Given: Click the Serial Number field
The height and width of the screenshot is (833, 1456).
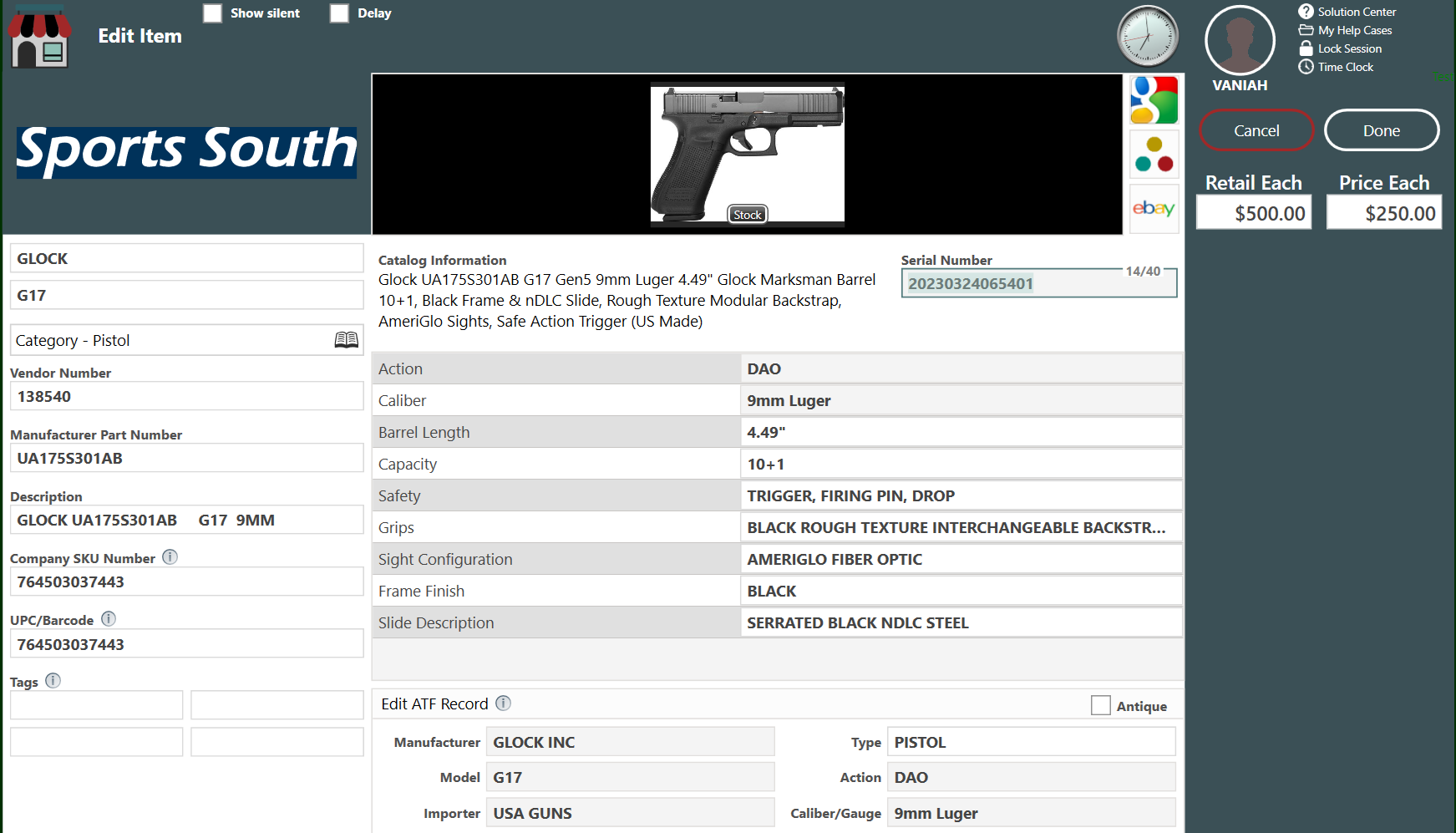Looking at the screenshot, I should pyautogui.click(x=1039, y=283).
